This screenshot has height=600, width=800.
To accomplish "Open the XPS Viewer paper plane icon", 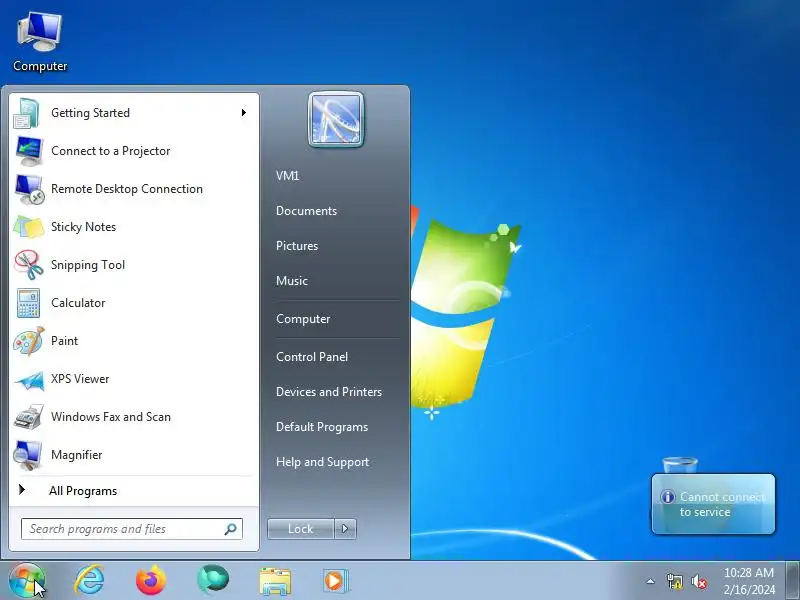I will (30, 380).
